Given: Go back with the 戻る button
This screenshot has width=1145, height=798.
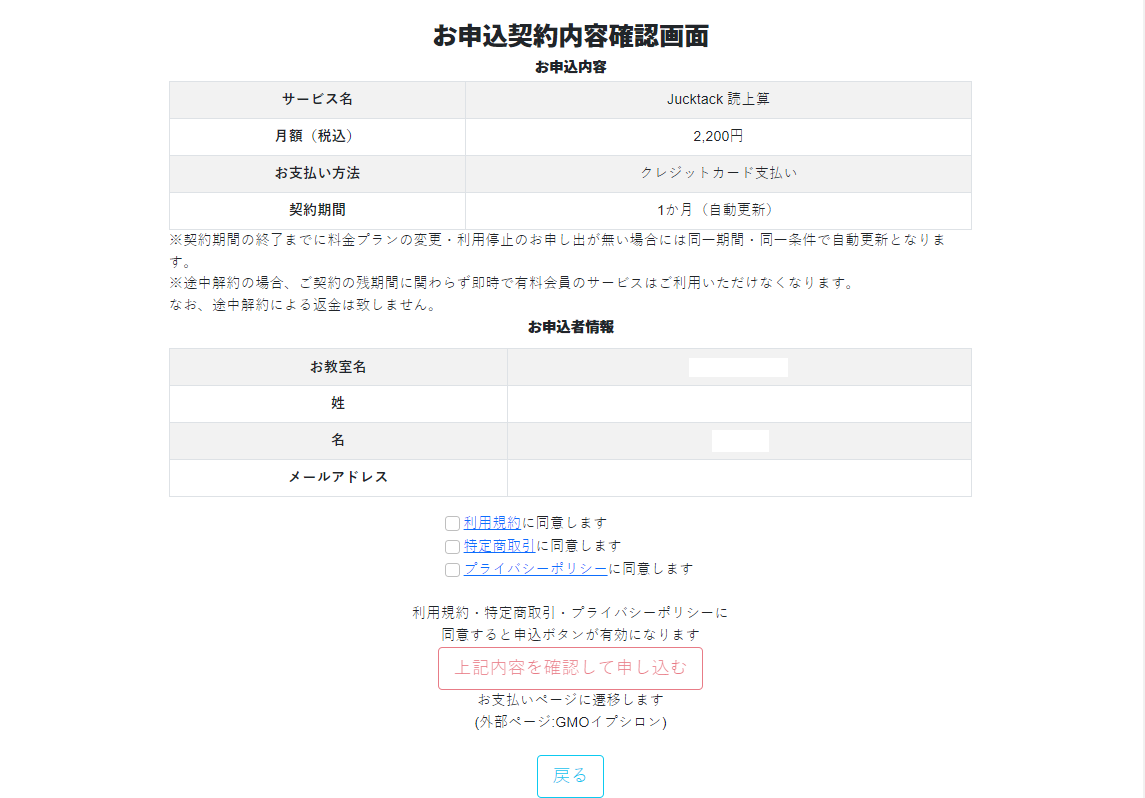Looking at the screenshot, I should (570, 776).
